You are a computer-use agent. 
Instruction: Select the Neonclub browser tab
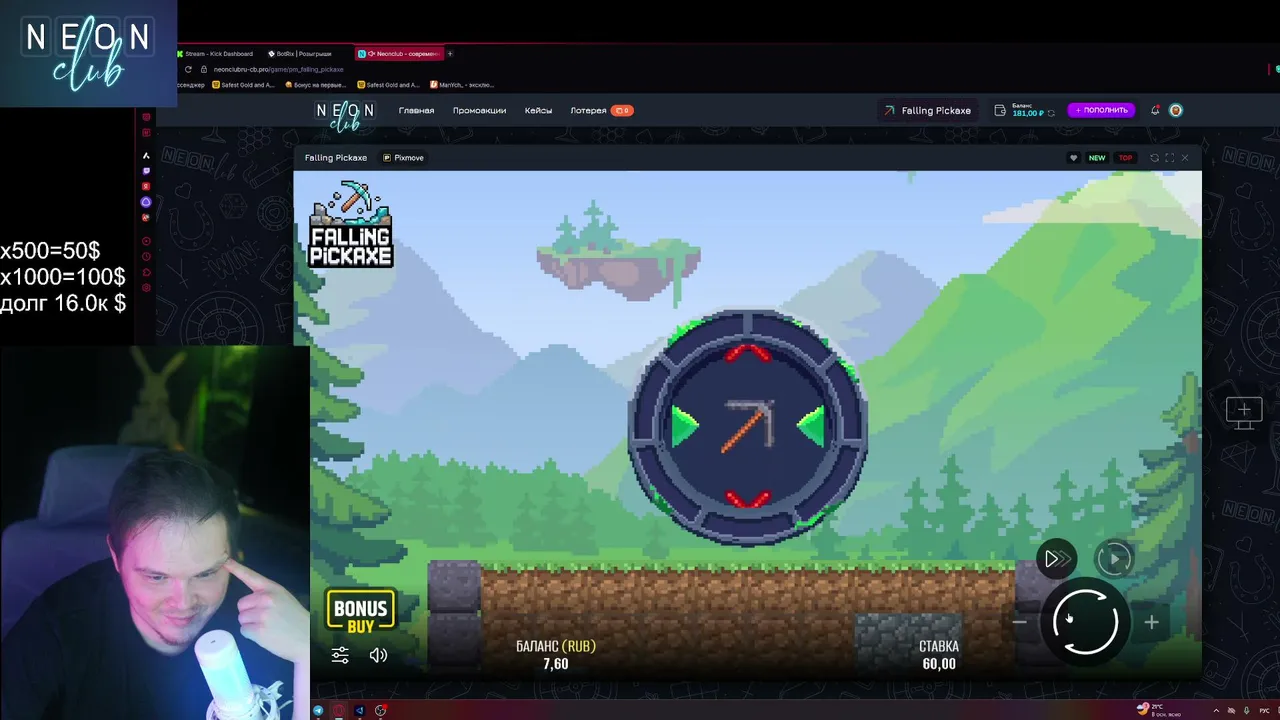pyautogui.click(x=400, y=54)
